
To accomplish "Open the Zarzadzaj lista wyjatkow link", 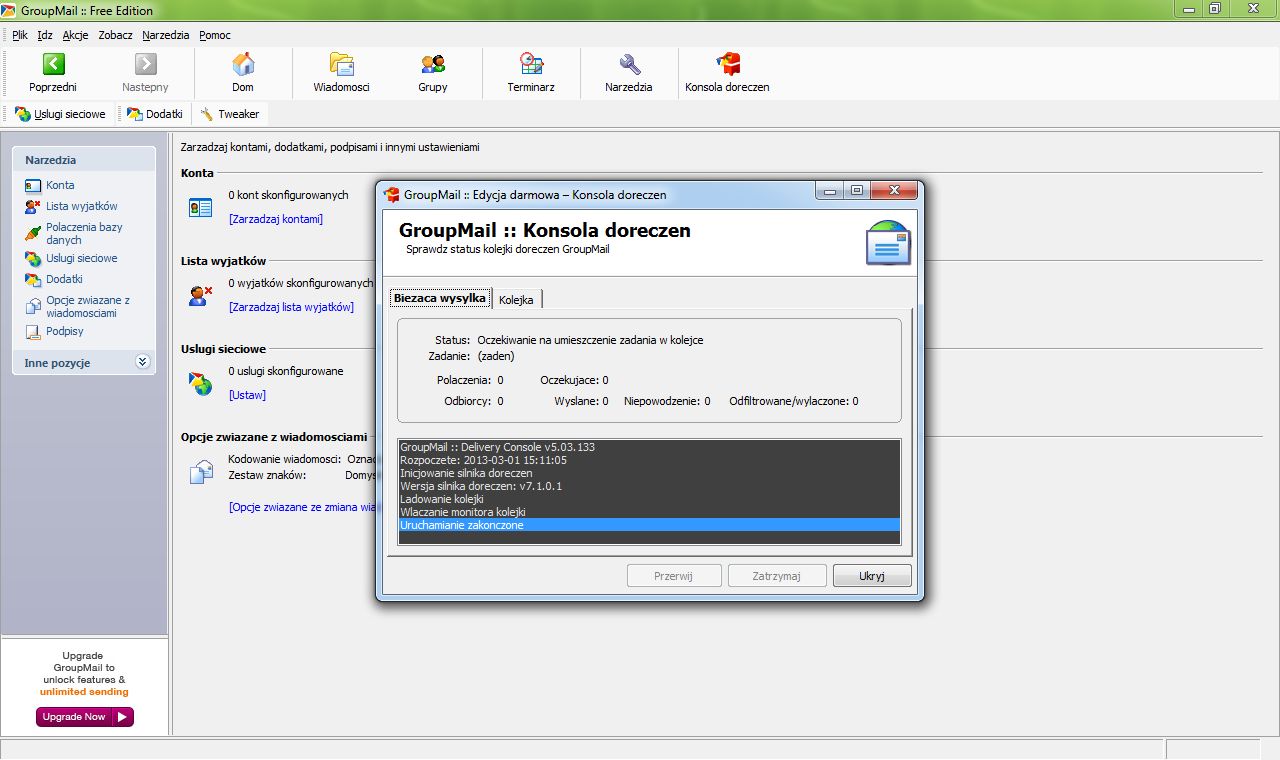I will coord(291,307).
